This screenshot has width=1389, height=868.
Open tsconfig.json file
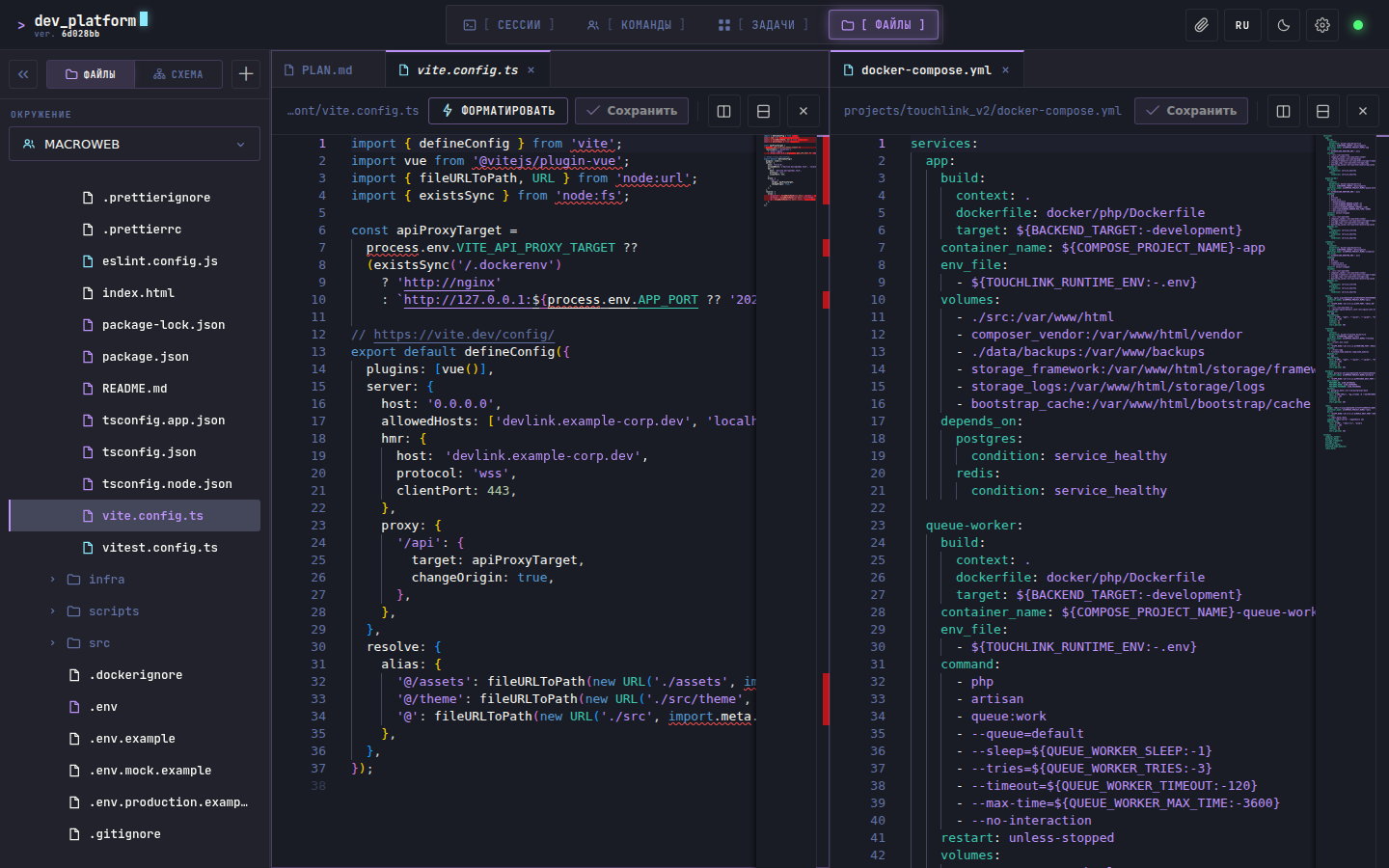click(x=135, y=452)
